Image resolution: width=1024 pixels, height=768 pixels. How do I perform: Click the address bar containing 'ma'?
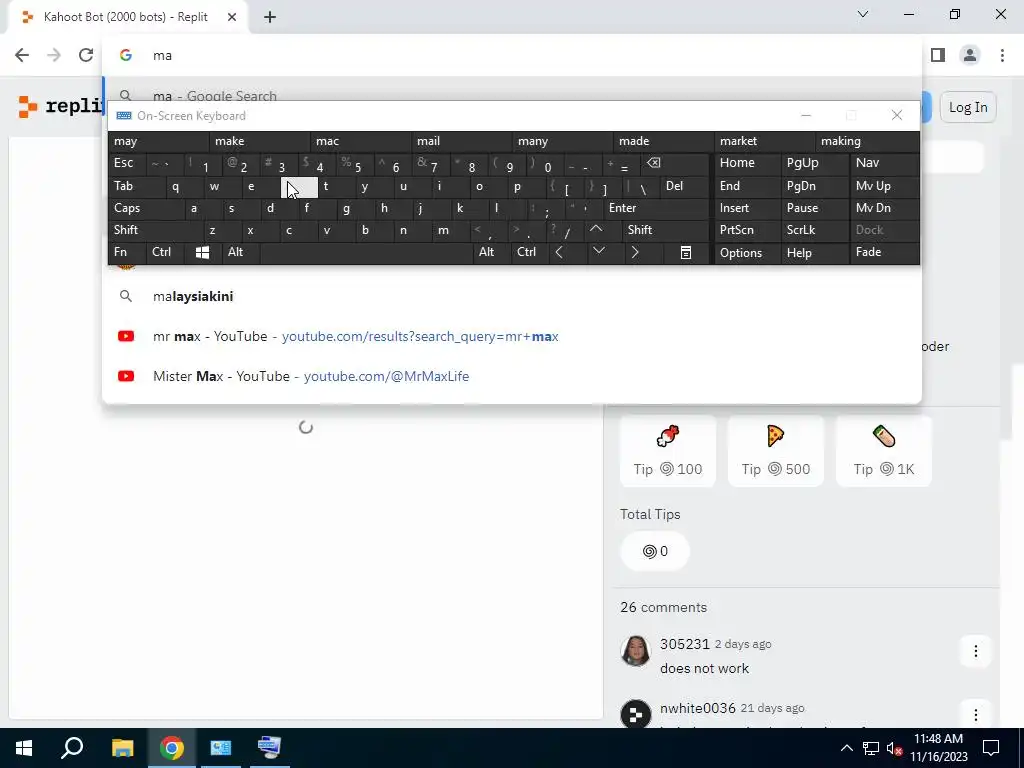coord(511,56)
